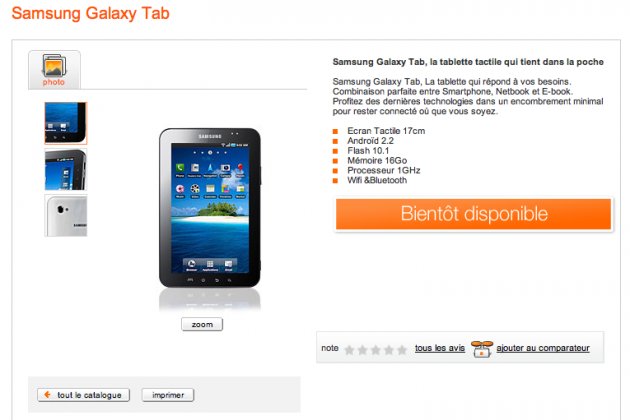Click ajouter au comparateur link
Screen dimensions: 630x420
[x=543, y=348]
